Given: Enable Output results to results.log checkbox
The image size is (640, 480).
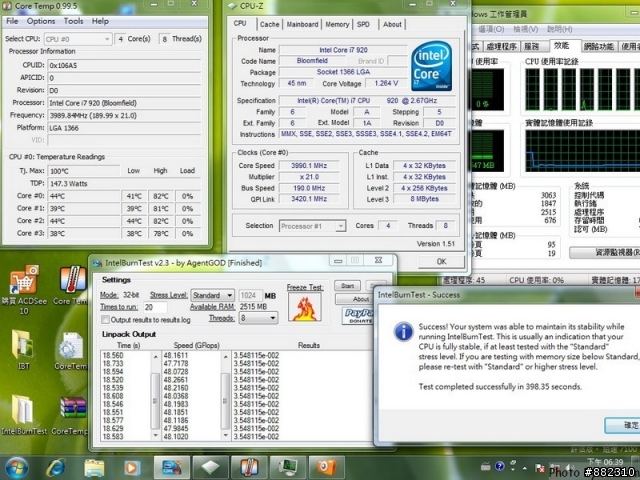Looking at the screenshot, I should tap(105, 319).
